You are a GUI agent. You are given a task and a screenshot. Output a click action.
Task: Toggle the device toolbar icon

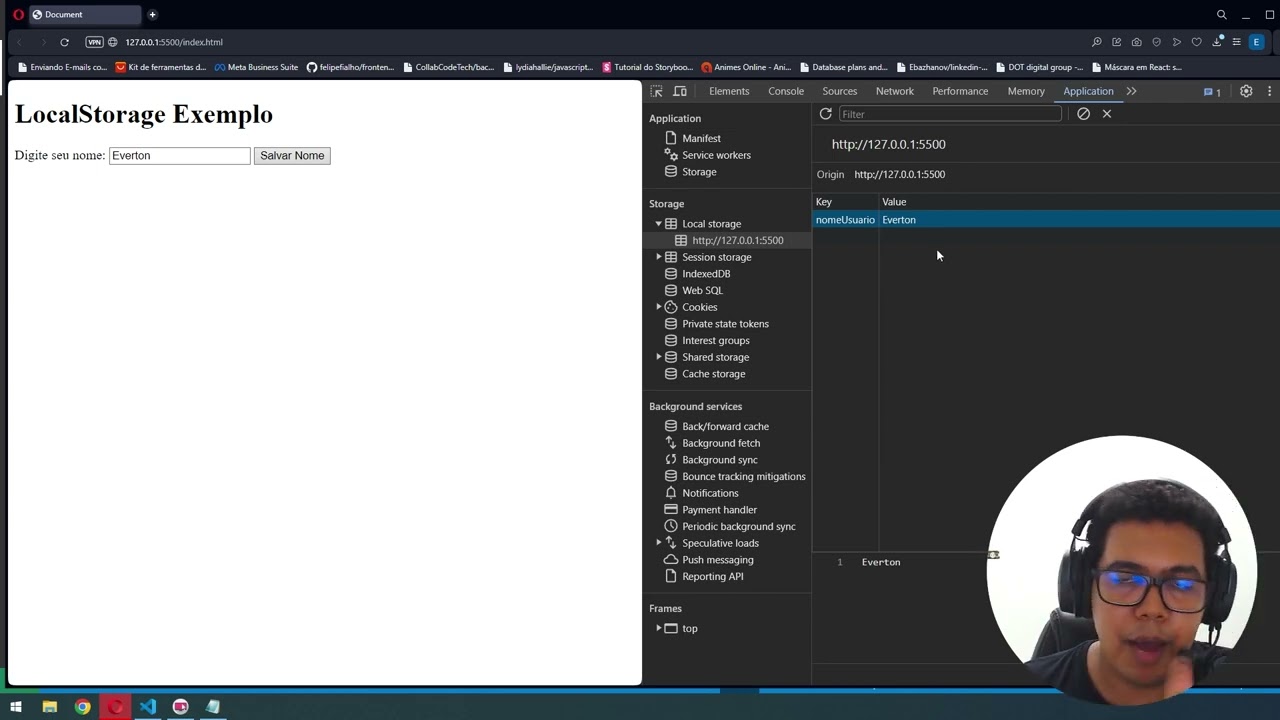(680, 91)
